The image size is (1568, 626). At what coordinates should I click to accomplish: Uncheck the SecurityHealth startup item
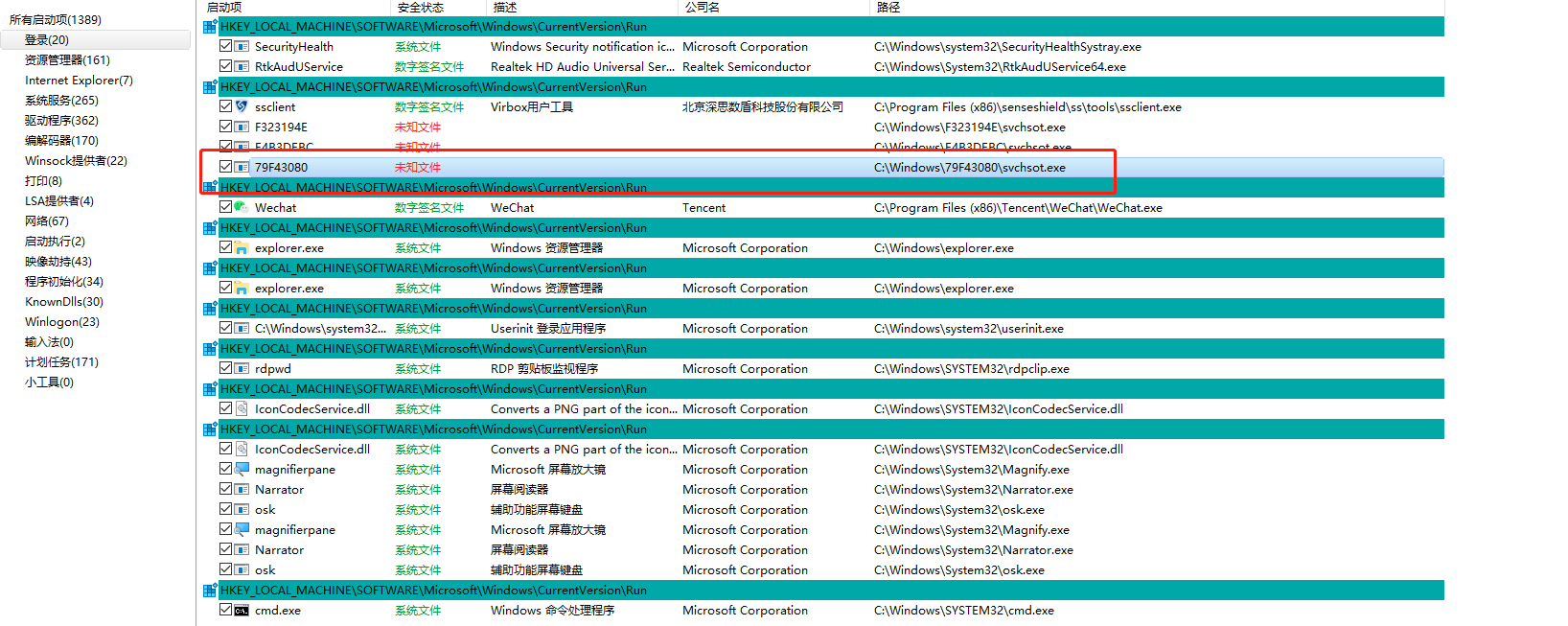tap(225, 46)
